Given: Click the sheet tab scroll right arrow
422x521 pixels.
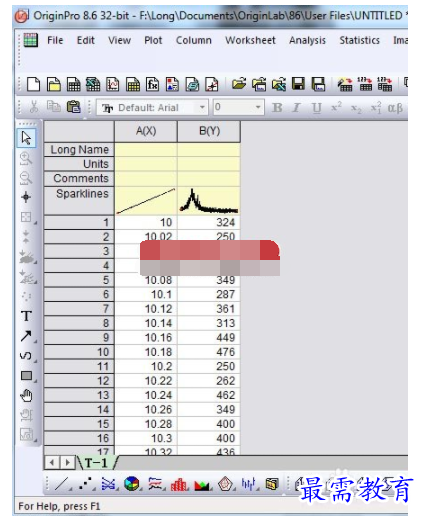Looking at the screenshot, I should (67, 463).
